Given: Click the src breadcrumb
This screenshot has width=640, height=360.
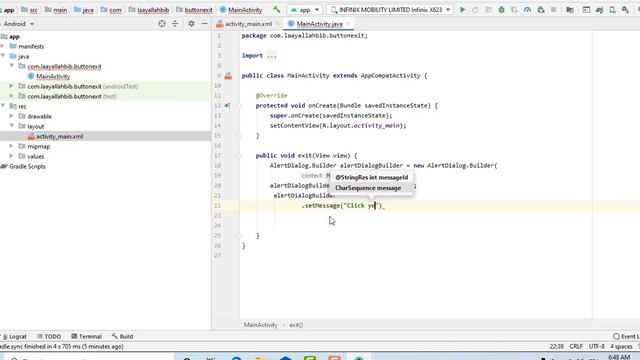Looking at the screenshot, I should click(x=33, y=10).
